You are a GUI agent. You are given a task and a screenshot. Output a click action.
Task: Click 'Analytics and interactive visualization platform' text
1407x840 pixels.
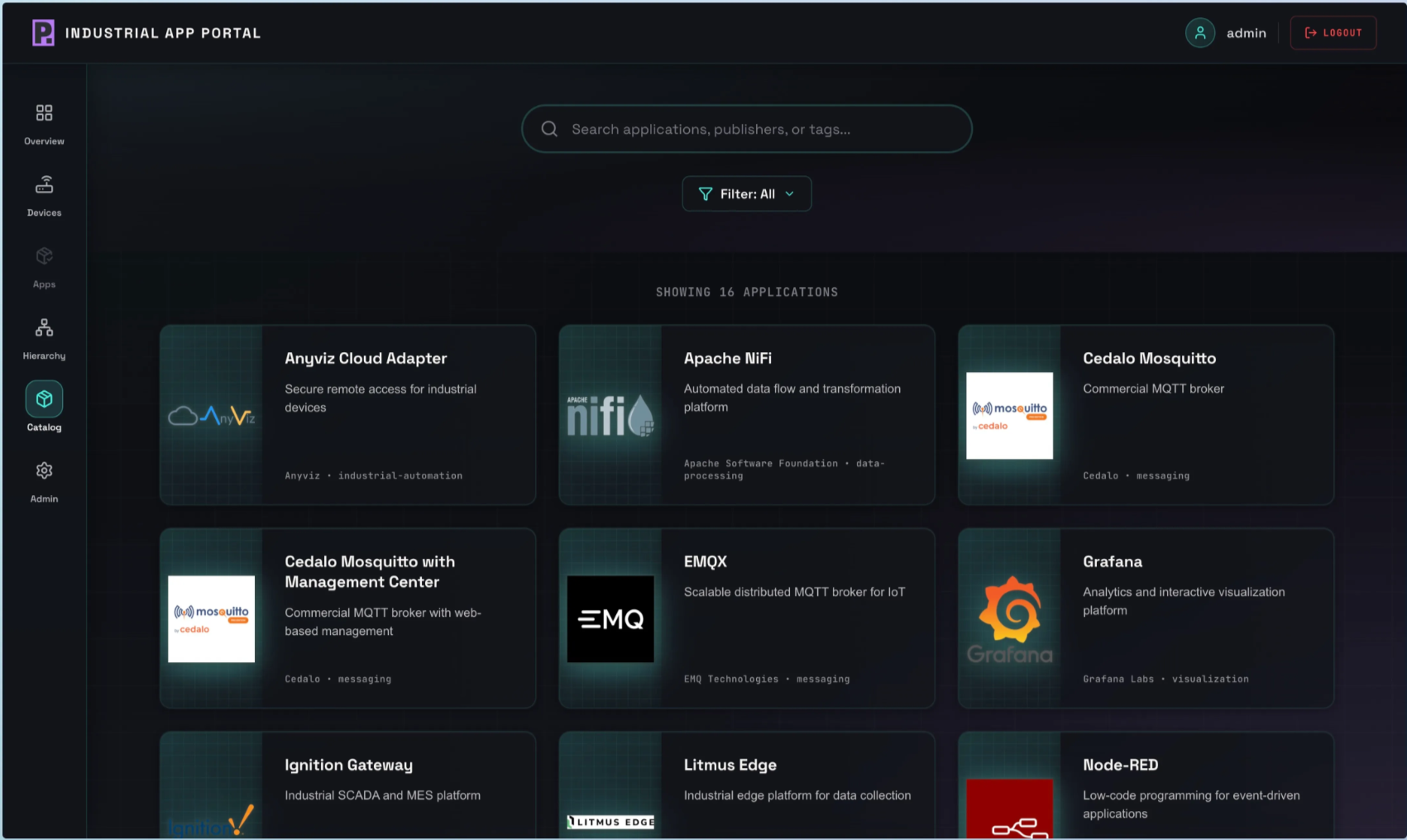coord(1184,601)
